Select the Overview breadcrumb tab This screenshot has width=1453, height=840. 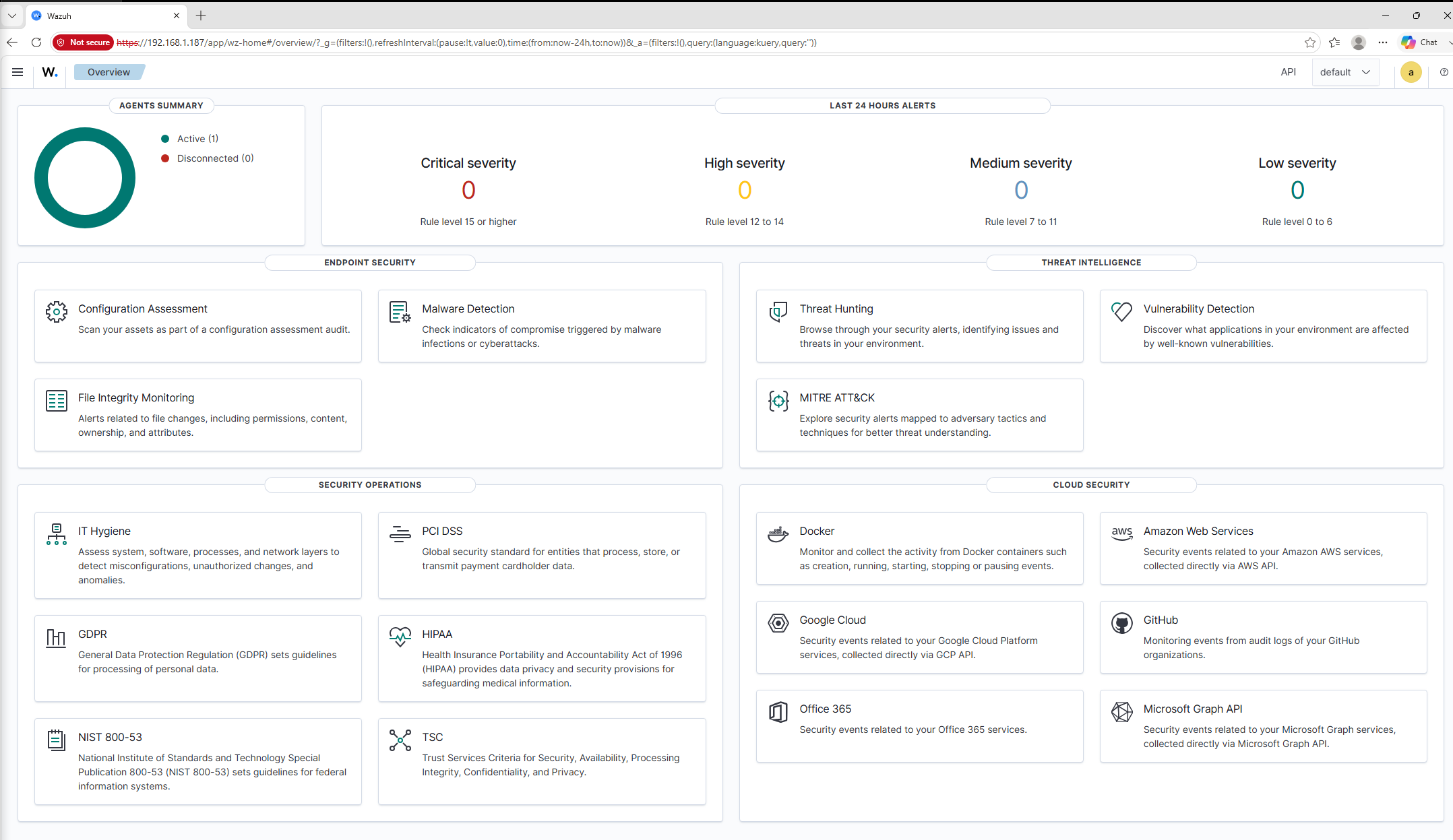109,72
